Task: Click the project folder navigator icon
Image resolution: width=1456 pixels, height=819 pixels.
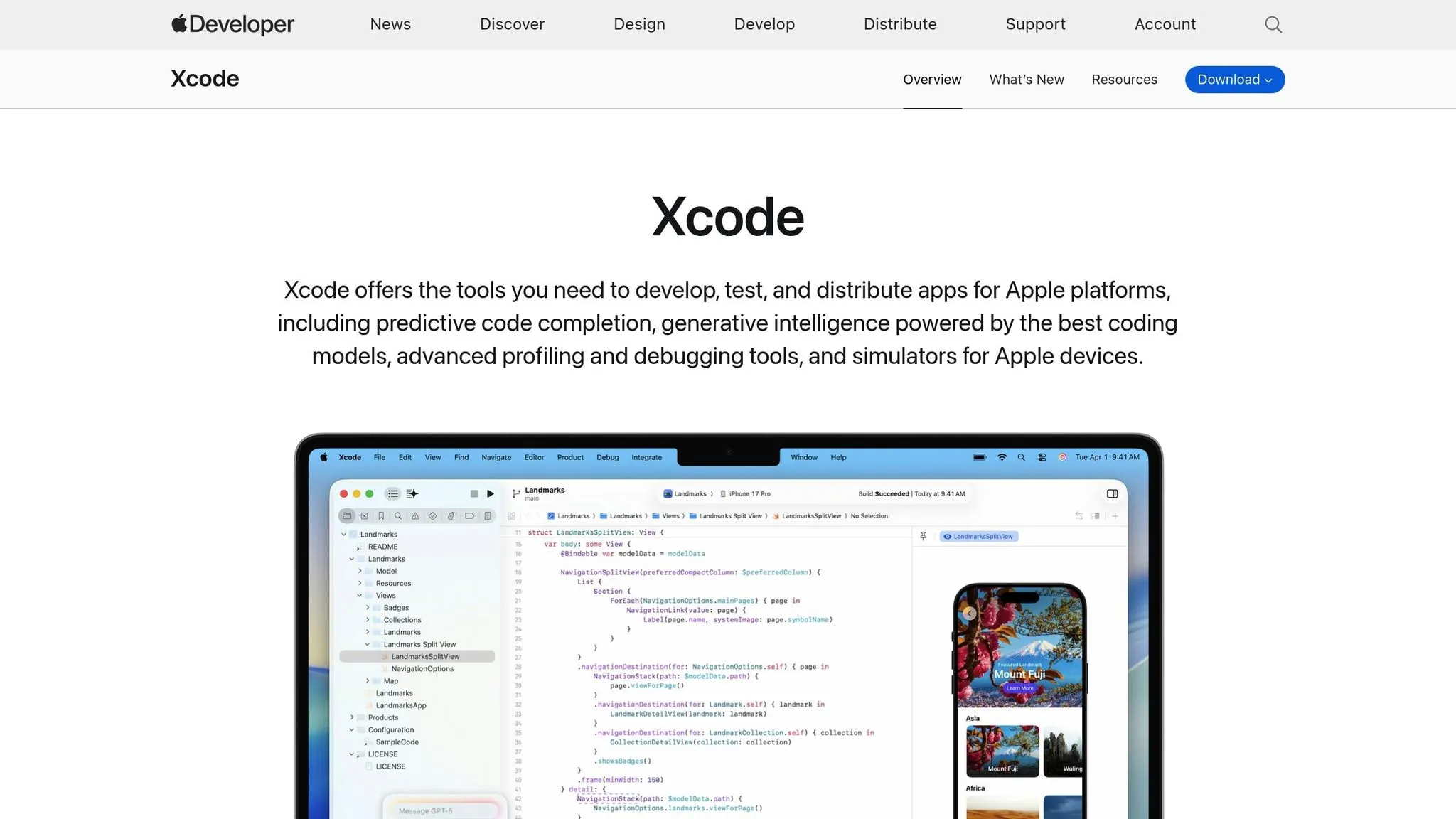Action: tap(348, 516)
